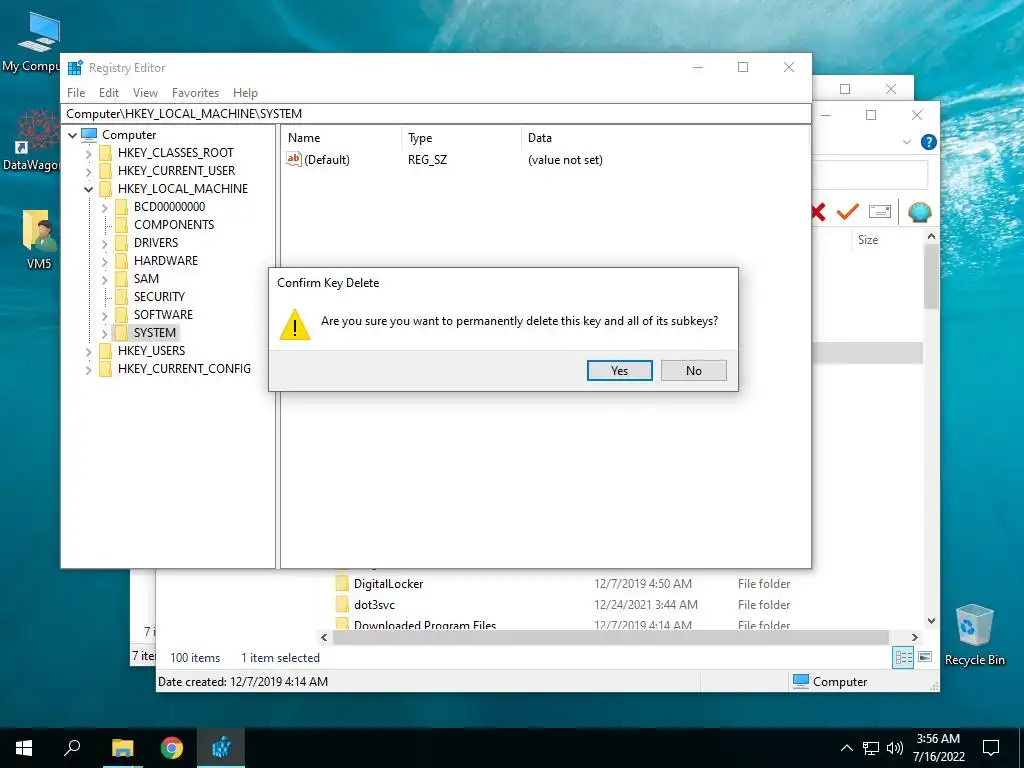Select the HKEY_LOCAL_MACHINE key
1024x768 pixels.
click(x=182, y=189)
